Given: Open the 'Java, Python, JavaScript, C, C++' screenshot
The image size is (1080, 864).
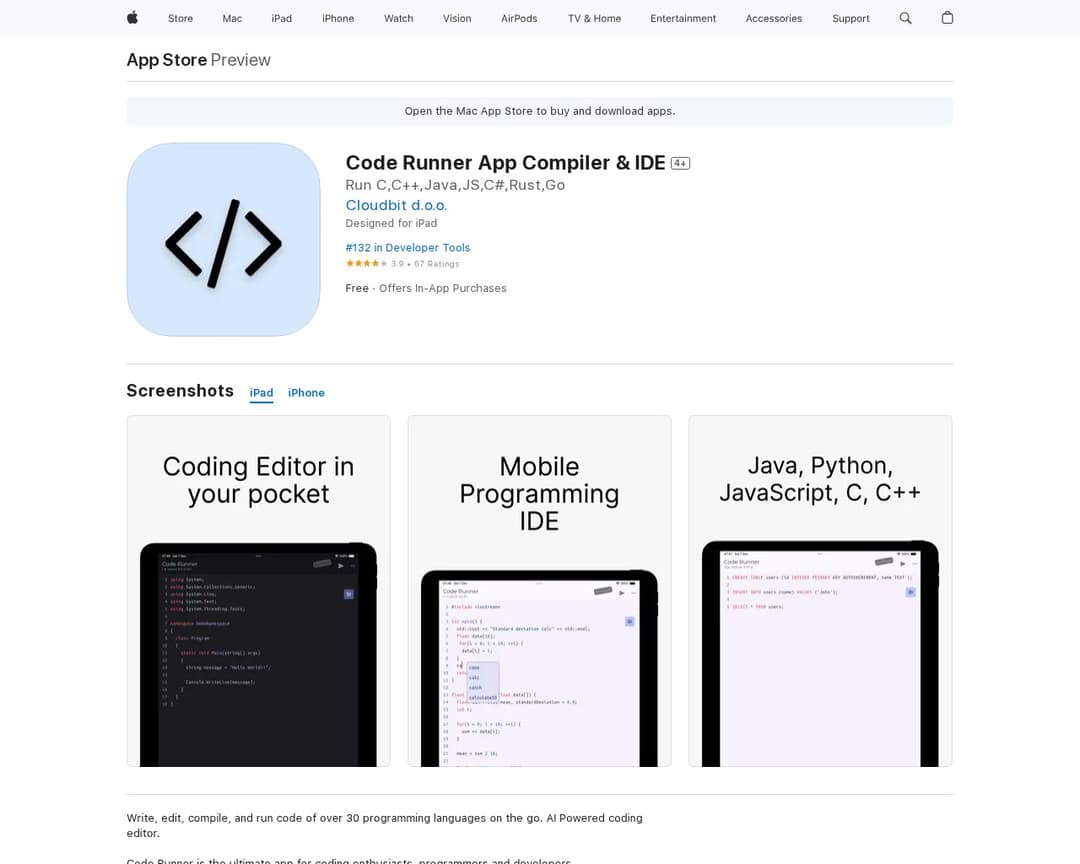Looking at the screenshot, I should [820, 590].
